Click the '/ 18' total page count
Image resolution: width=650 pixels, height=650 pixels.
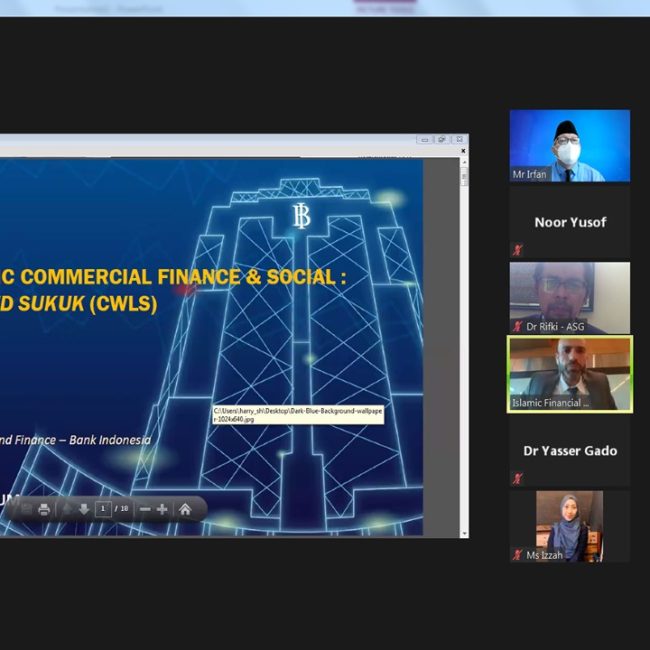pos(121,509)
